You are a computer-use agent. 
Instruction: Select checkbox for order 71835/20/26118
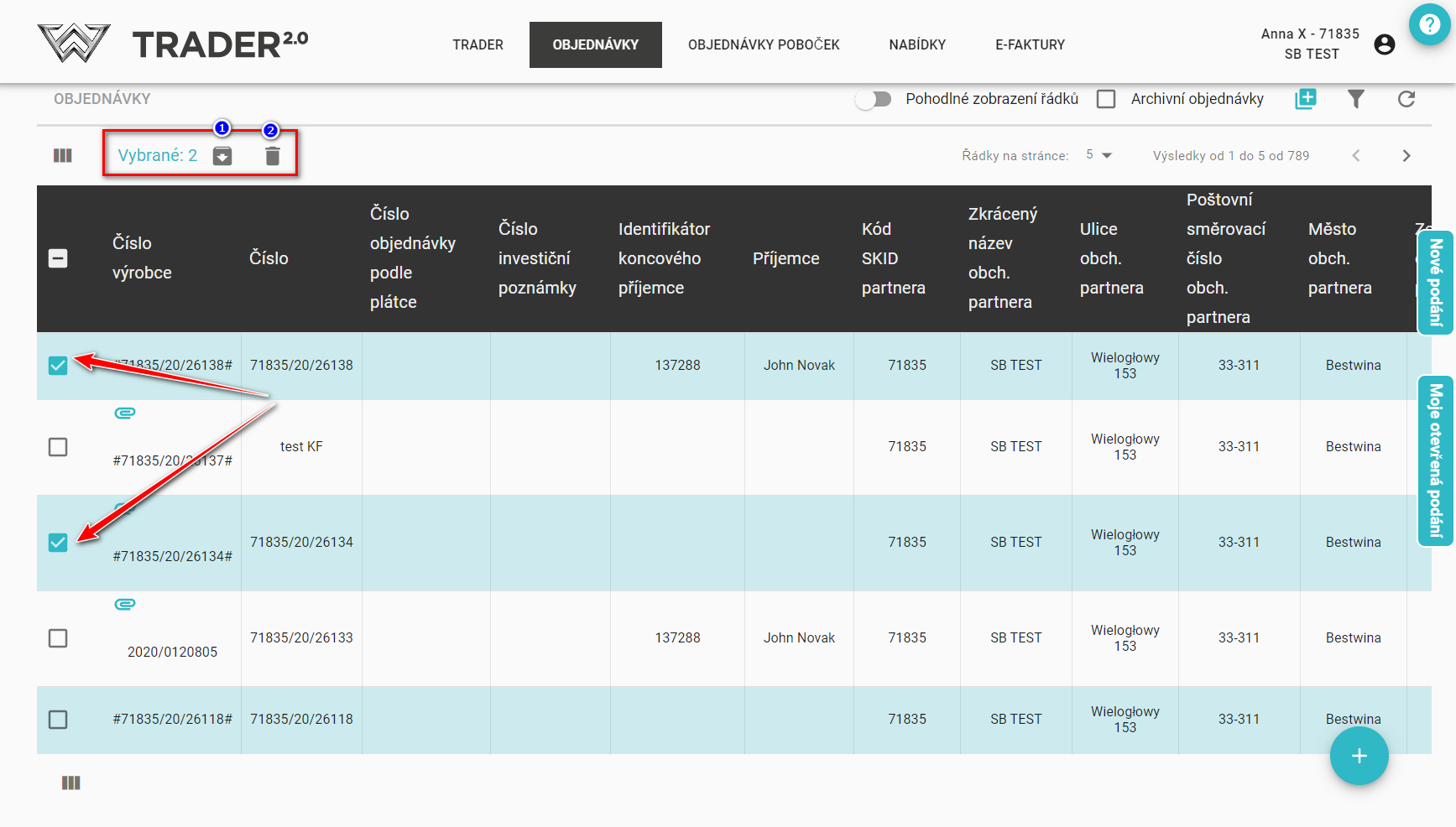click(58, 720)
